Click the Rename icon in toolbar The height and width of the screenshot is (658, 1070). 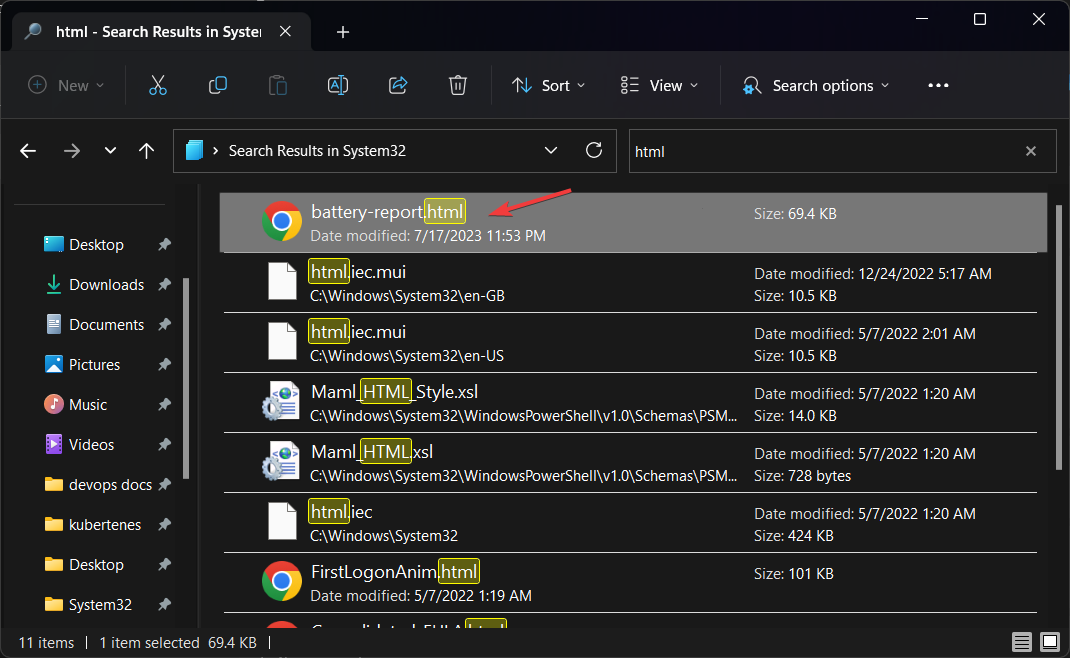[x=338, y=86]
